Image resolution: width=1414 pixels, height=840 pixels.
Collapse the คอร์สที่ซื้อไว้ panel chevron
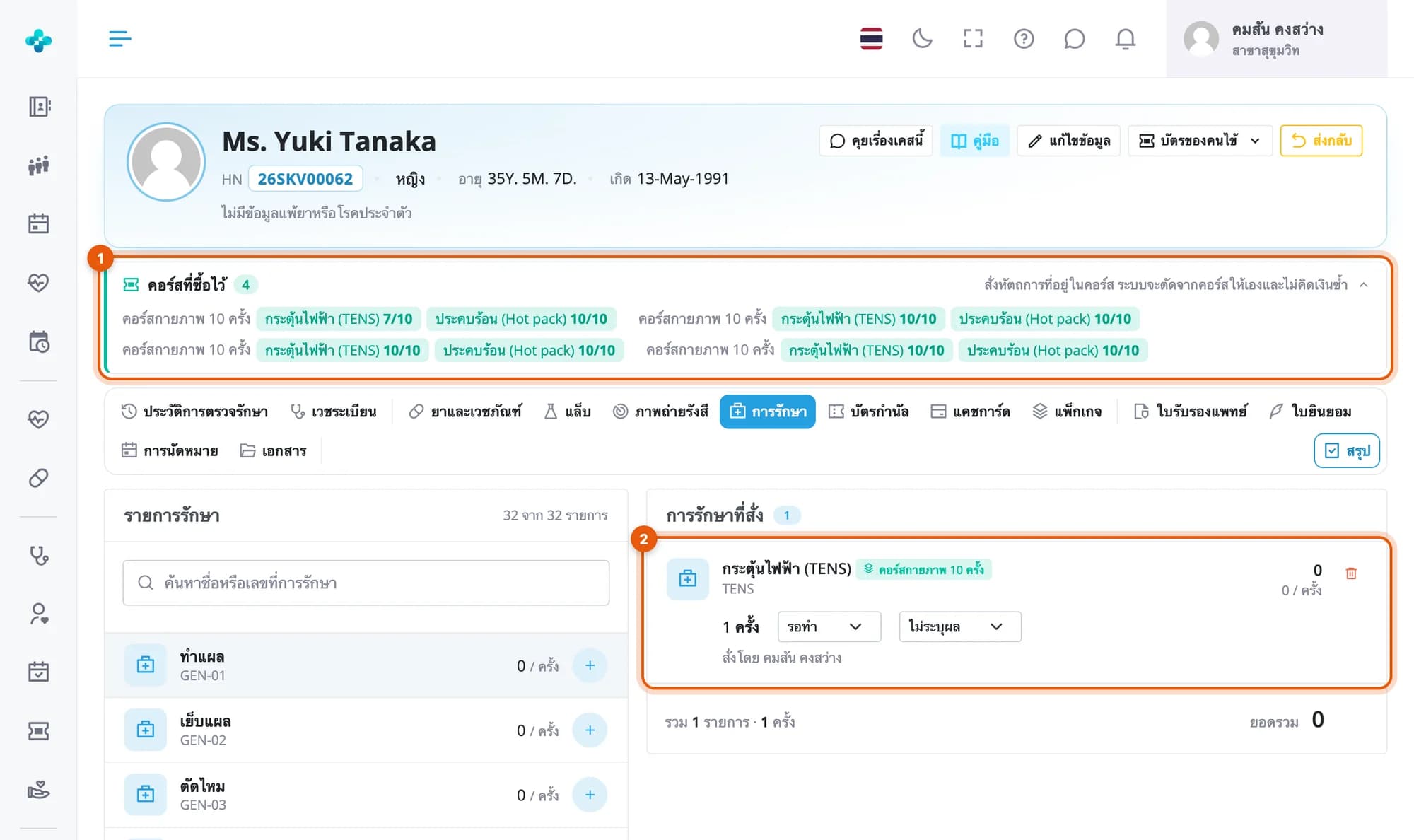(1364, 284)
